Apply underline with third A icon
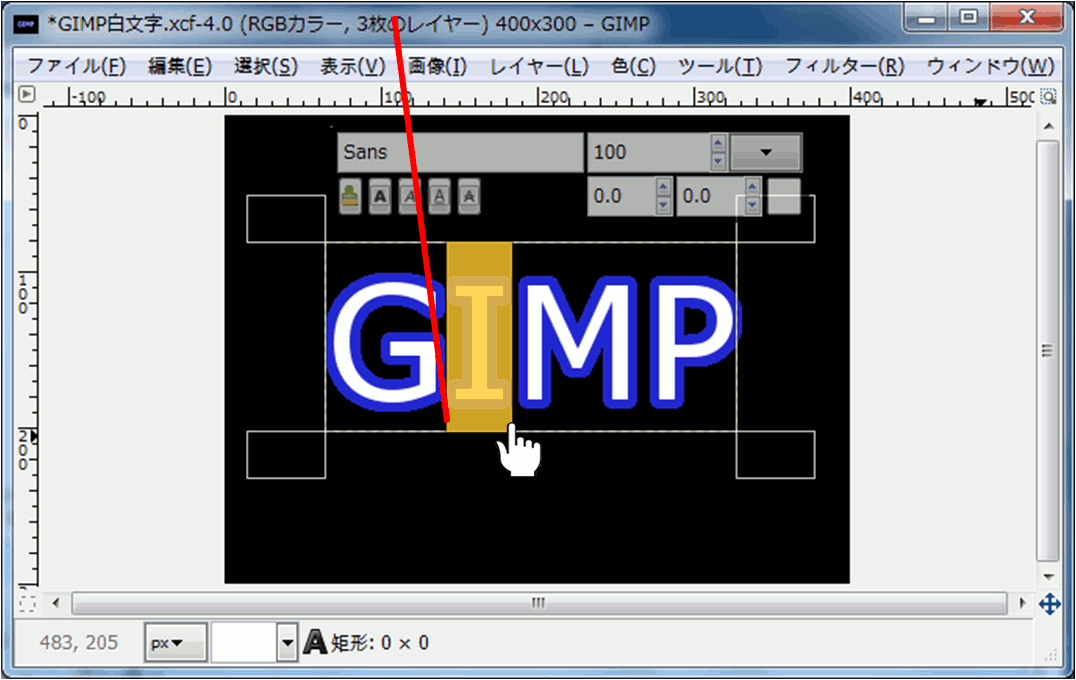Image resolution: width=1076 pixels, height=680 pixels. click(439, 197)
